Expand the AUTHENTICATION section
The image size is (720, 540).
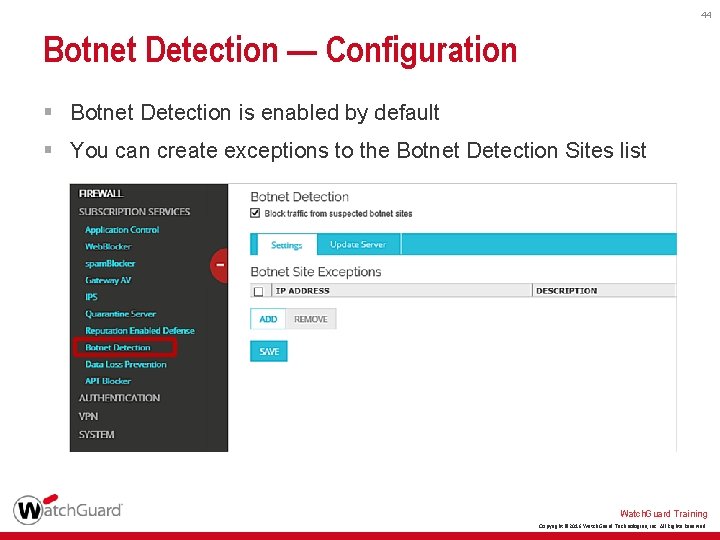(x=119, y=398)
